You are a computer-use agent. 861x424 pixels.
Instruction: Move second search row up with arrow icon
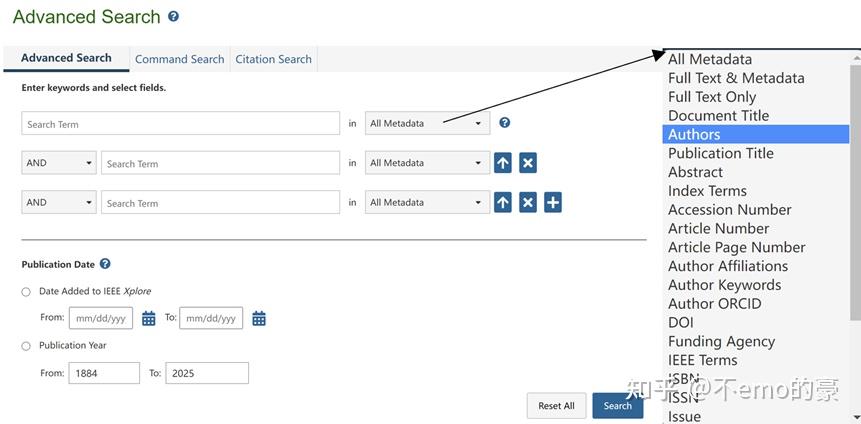tap(503, 163)
